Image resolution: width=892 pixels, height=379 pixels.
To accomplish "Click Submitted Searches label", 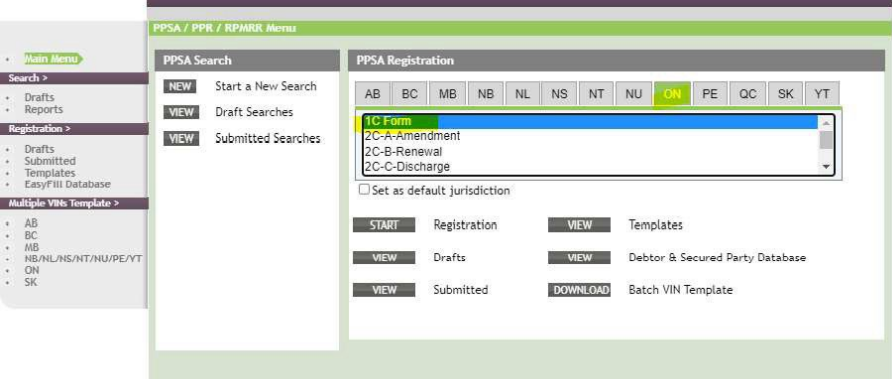I will pyautogui.click(x=267, y=138).
